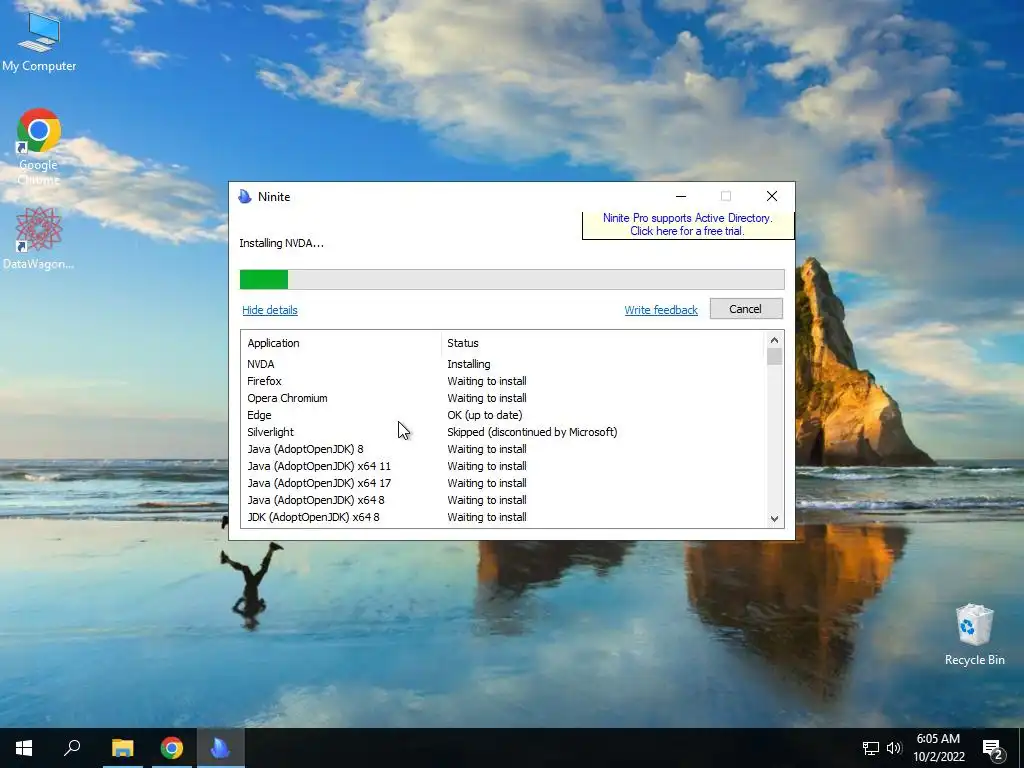This screenshot has width=1024, height=768.
Task: Click the details list scrollbar thumb
Action: (x=775, y=357)
